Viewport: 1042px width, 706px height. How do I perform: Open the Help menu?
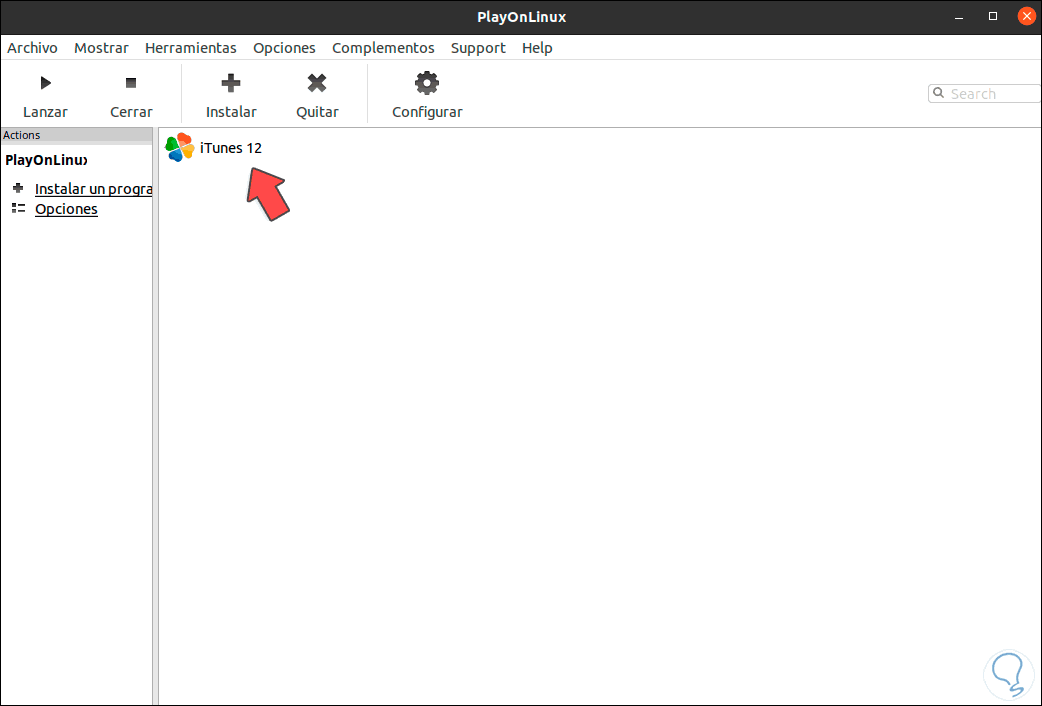[x=537, y=48]
